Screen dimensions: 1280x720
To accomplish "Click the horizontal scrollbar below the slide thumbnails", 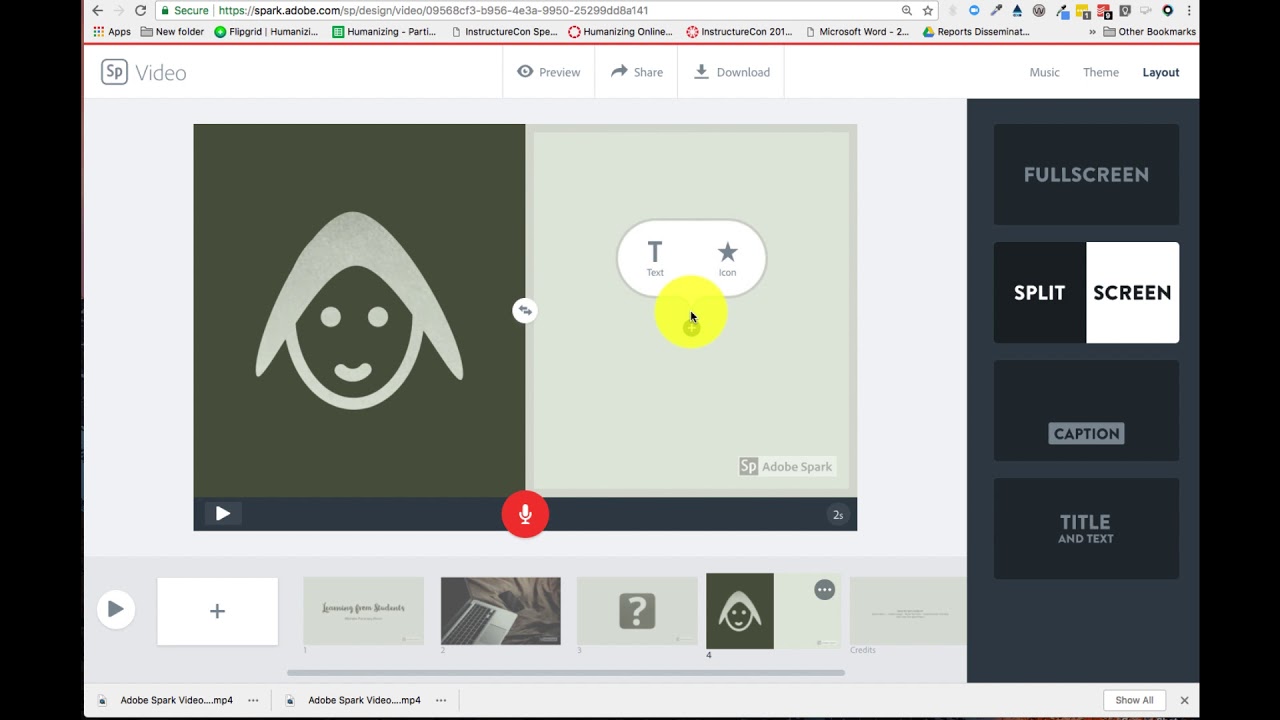I will (565, 673).
